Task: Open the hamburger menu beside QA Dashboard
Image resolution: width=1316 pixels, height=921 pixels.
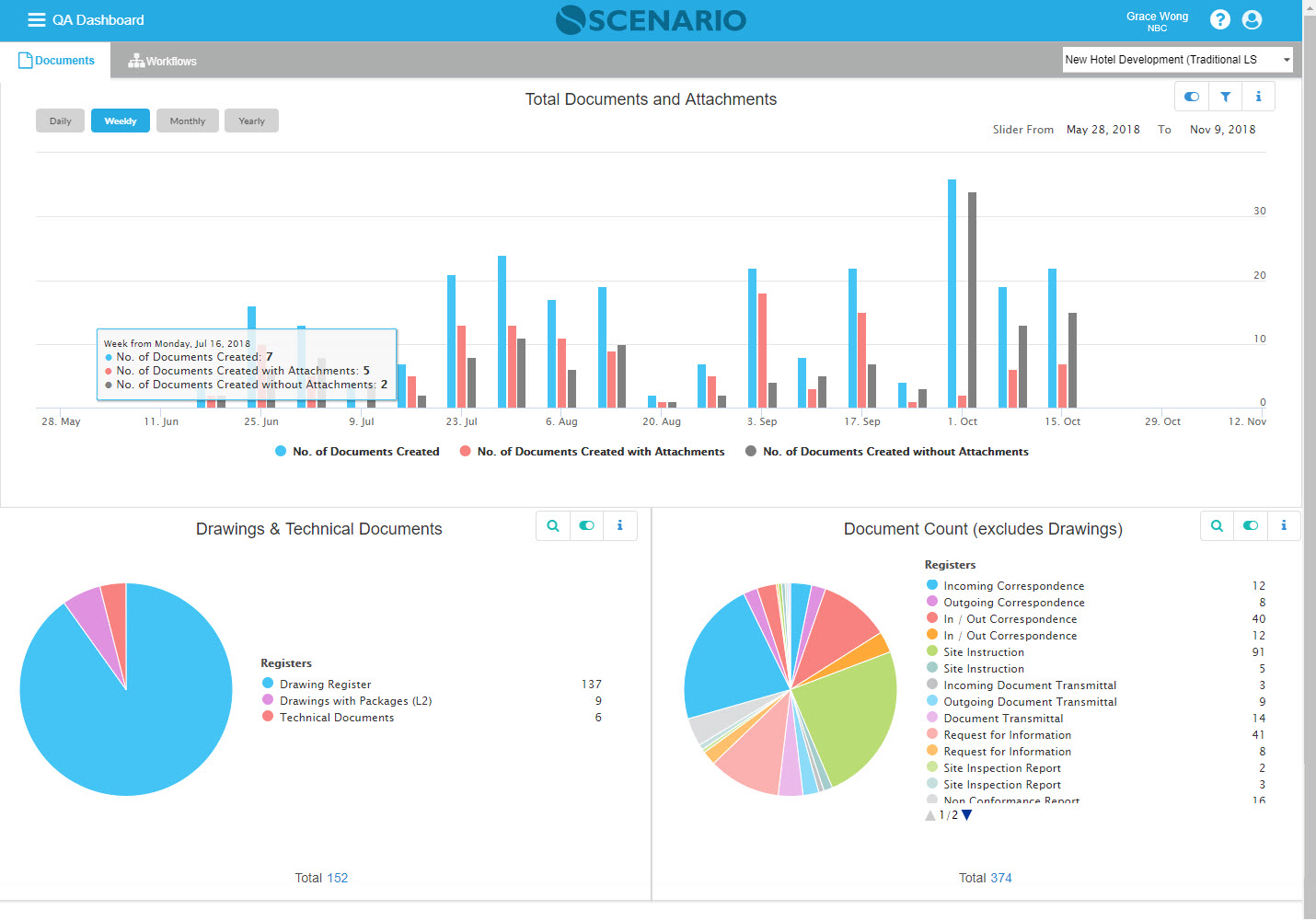Action: click(37, 20)
